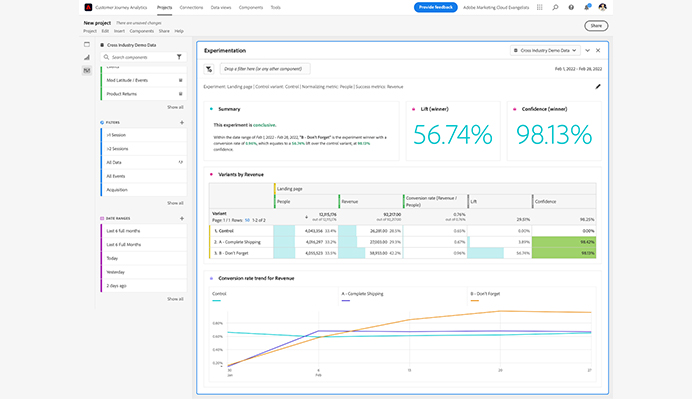Sort by the People column arrow

306,217
